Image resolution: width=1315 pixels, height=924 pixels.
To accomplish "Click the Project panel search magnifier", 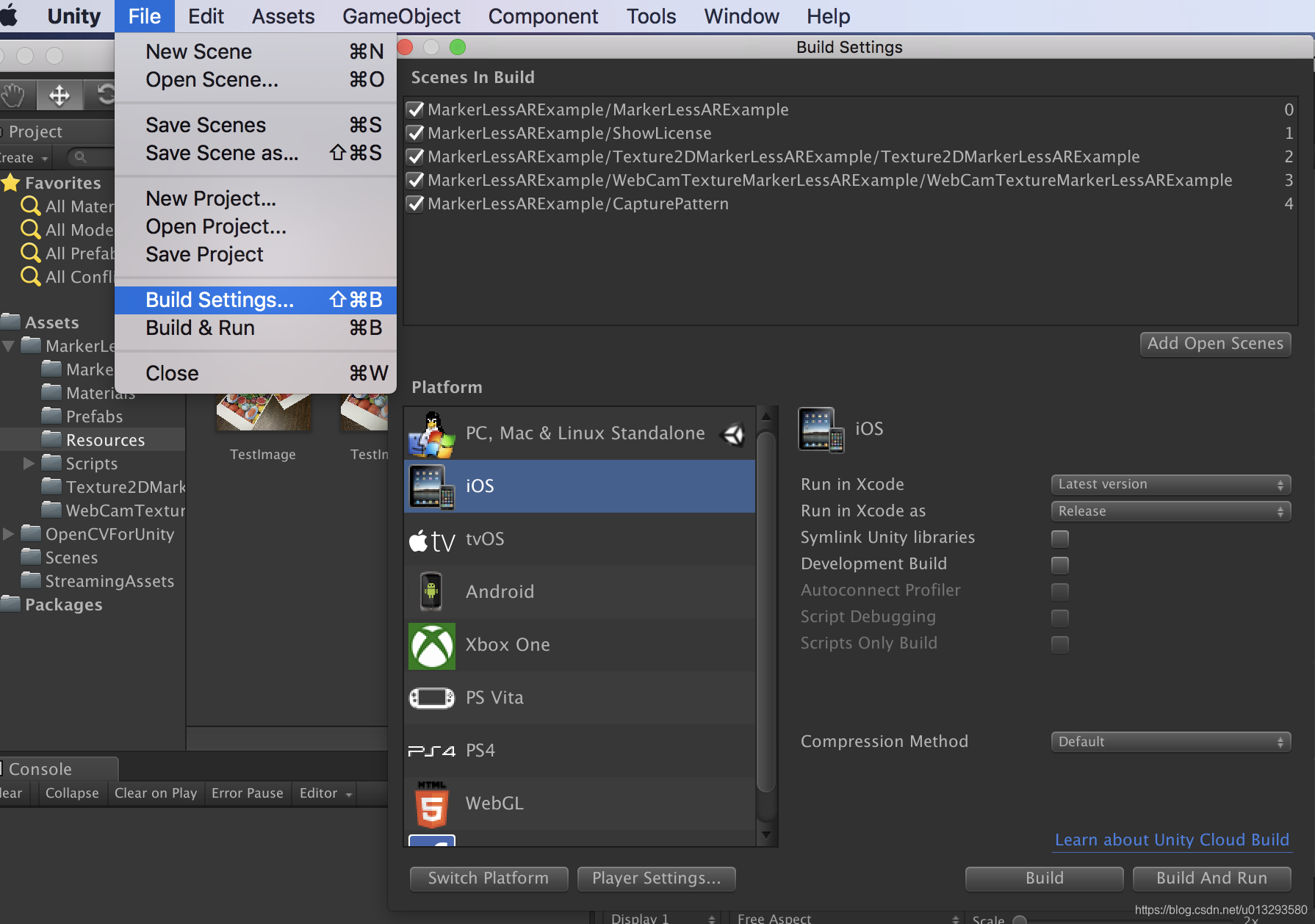I will pyautogui.click(x=81, y=157).
